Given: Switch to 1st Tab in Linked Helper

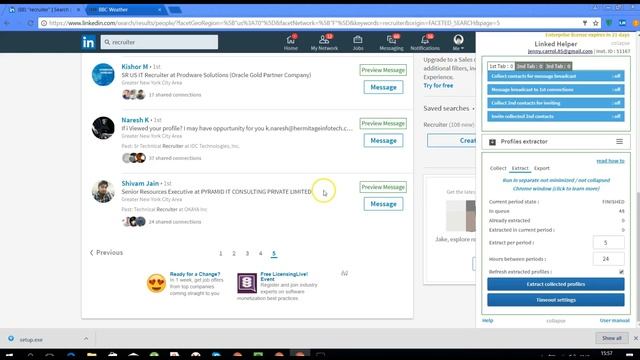Looking at the screenshot, I should coord(501,66).
